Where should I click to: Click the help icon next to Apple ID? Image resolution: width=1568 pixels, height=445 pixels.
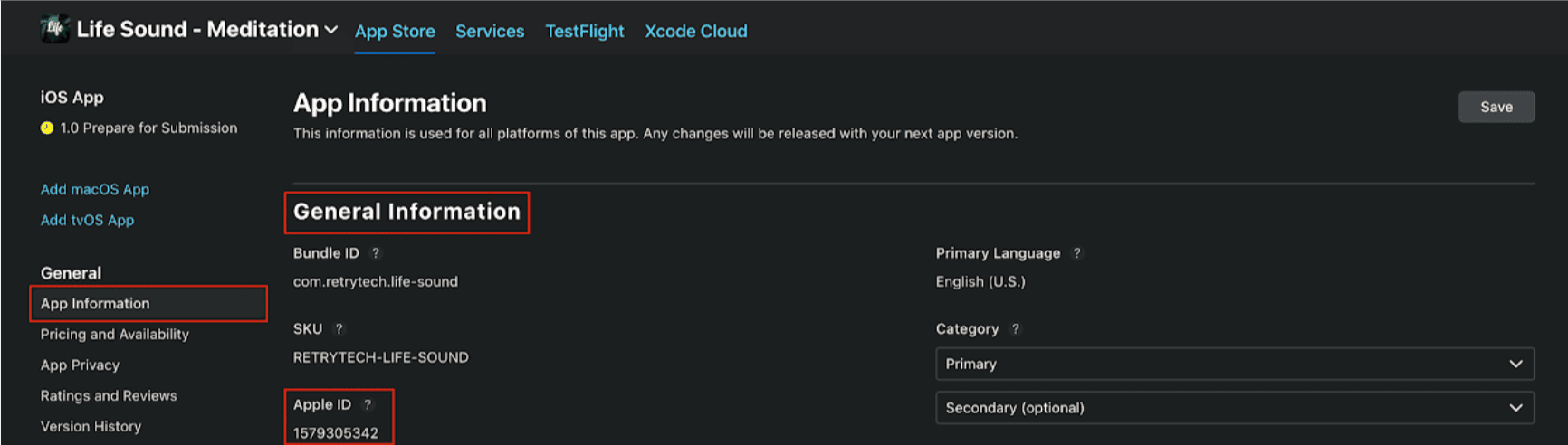point(368,405)
